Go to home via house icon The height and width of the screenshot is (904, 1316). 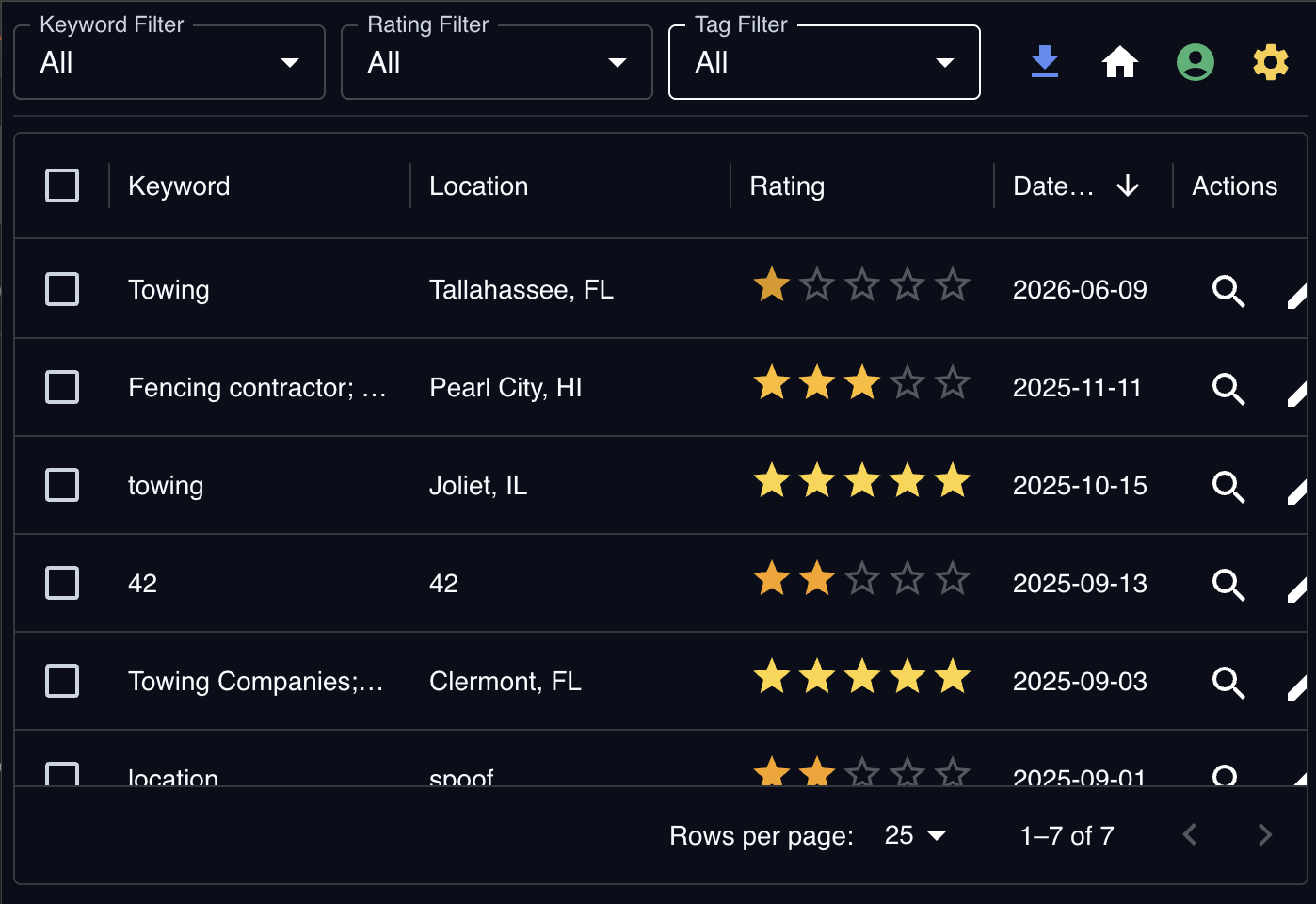click(x=1120, y=62)
